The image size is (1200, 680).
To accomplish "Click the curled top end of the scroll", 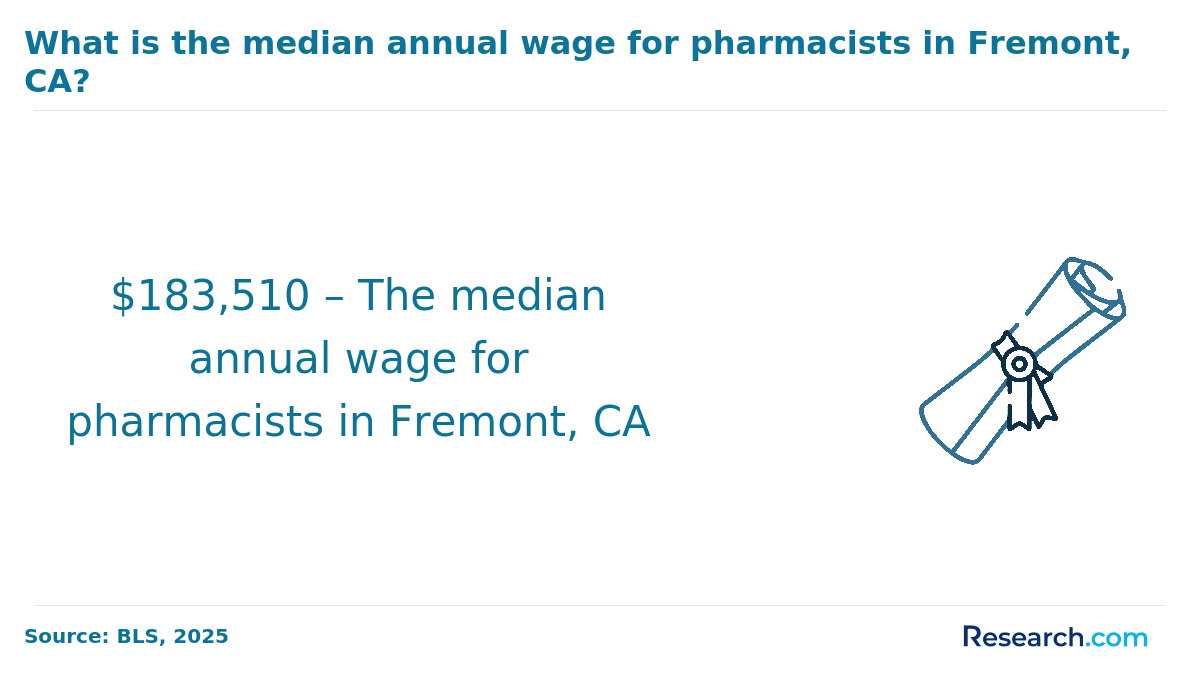I will pos(1095,287).
